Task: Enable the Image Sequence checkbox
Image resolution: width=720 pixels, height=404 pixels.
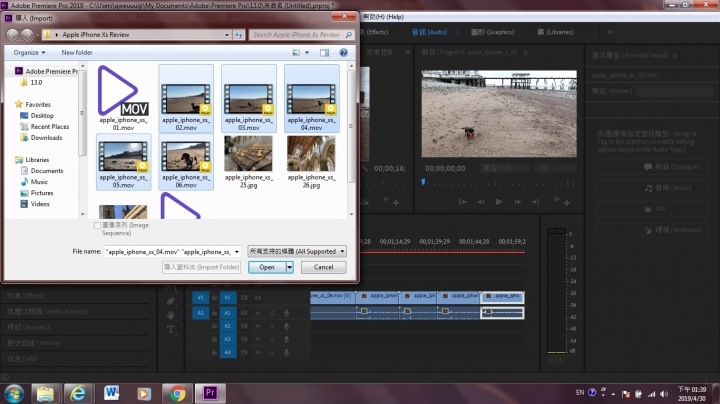Action: tap(97, 225)
